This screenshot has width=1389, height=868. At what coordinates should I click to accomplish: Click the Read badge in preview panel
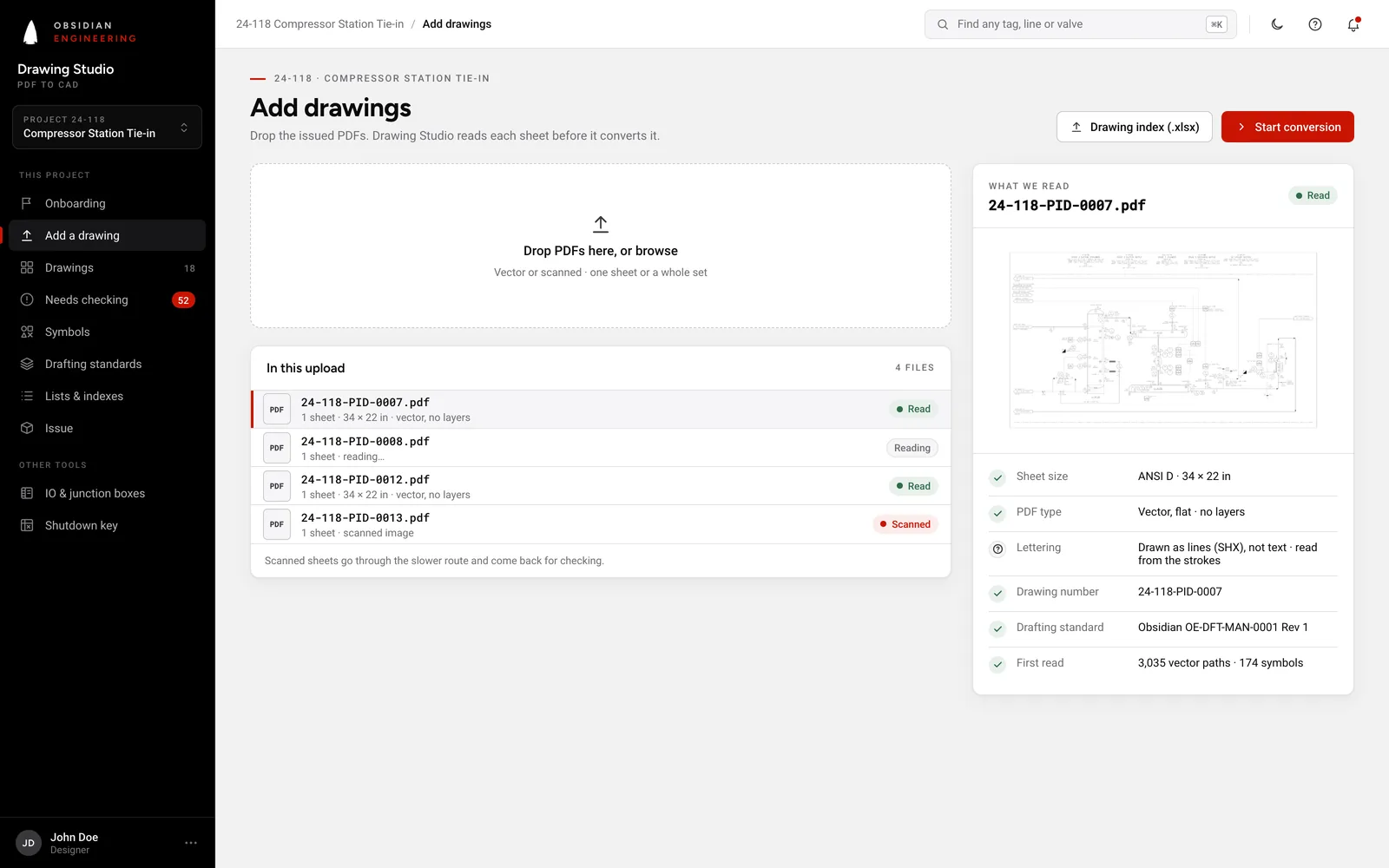click(x=1313, y=195)
